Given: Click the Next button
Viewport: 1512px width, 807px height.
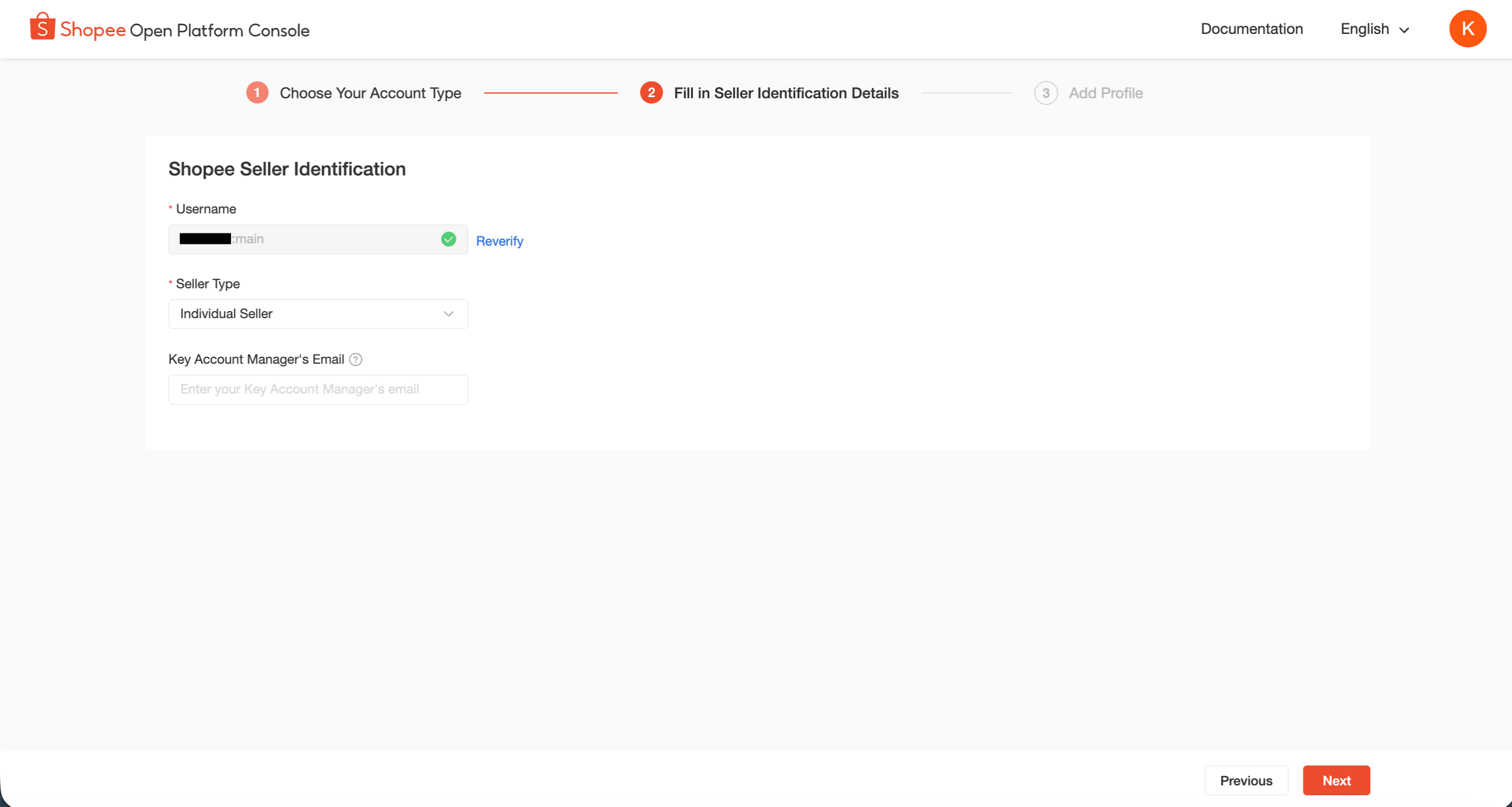Looking at the screenshot, I should [x=1337, y=781].
